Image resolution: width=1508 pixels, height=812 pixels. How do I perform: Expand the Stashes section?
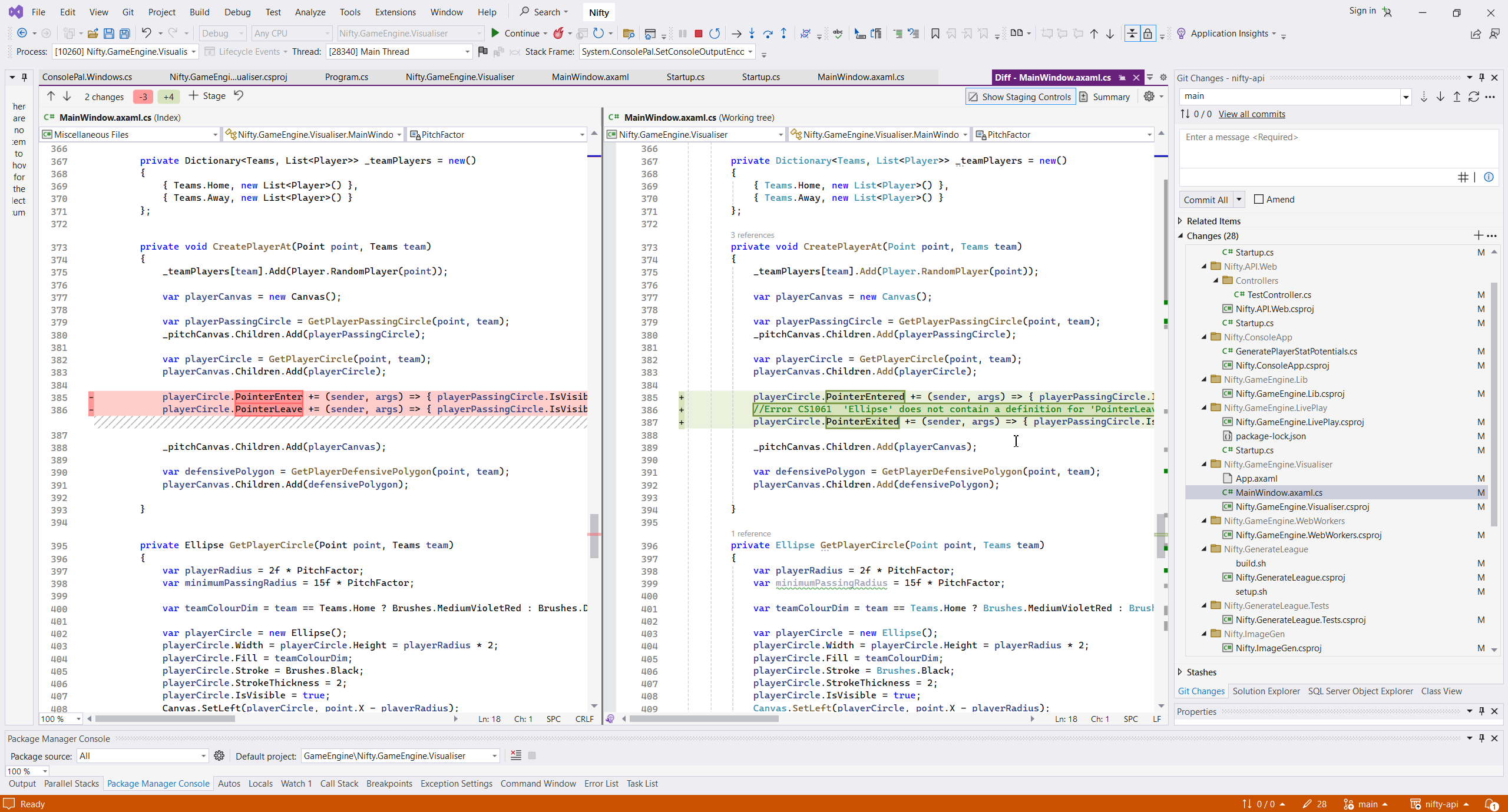[x=1180, y=672]
